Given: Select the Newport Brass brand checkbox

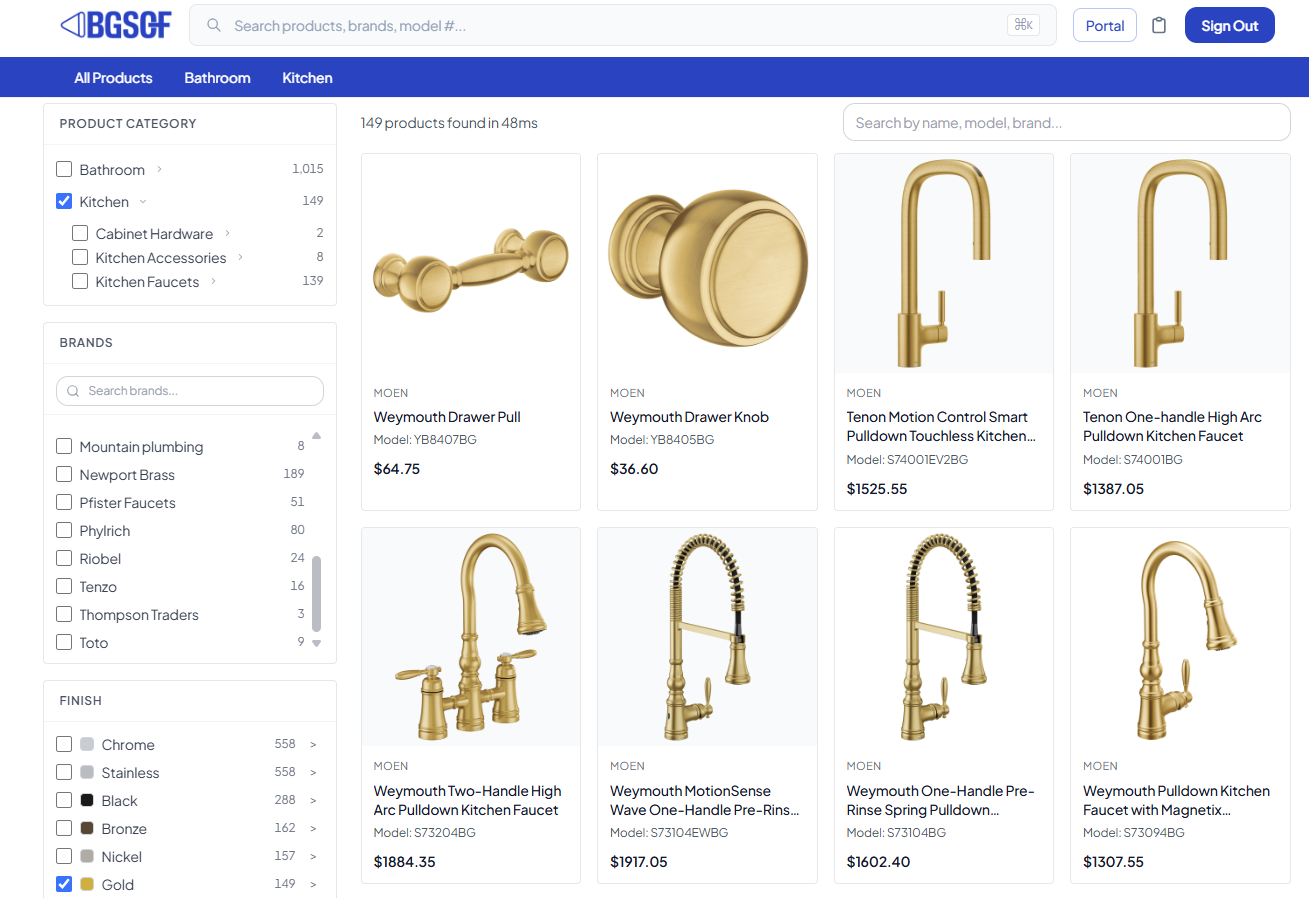Looking at the screenshot, I should (x=64, y=474).
